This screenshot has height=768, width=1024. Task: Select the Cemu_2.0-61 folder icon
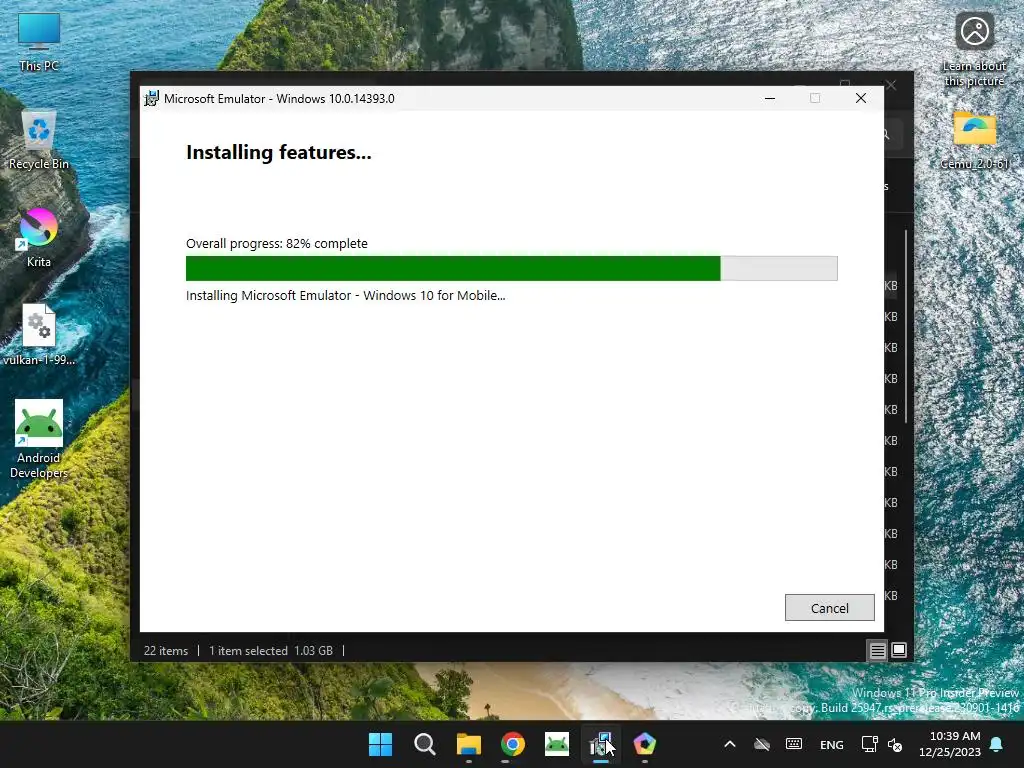pyautogui.click(x=974, y=140)
